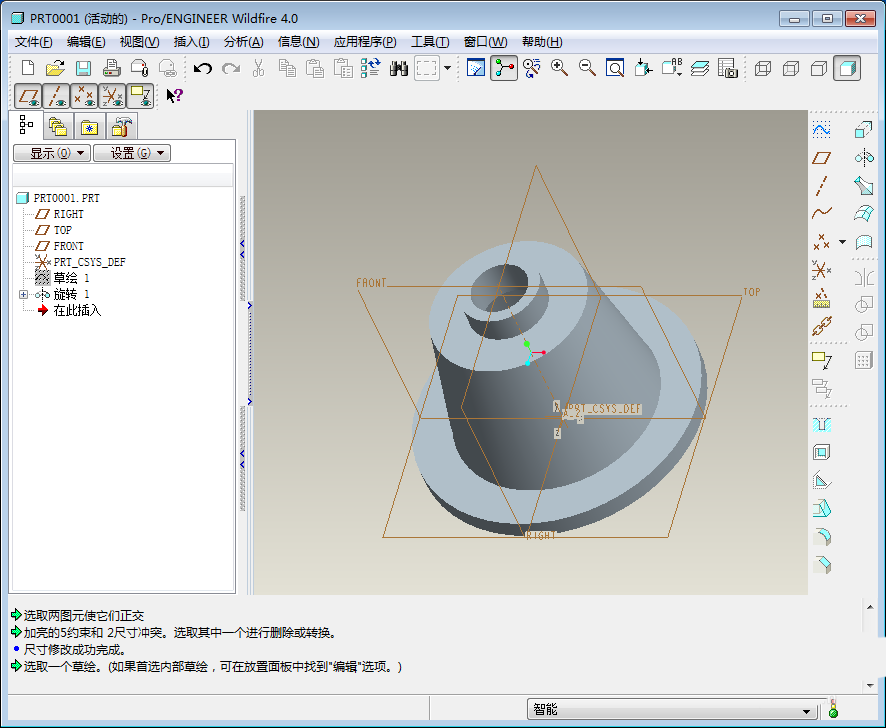Screen dimensions: 886x728
Task: Zoom in with the magnifier plus icon
Action: [559, 68]
